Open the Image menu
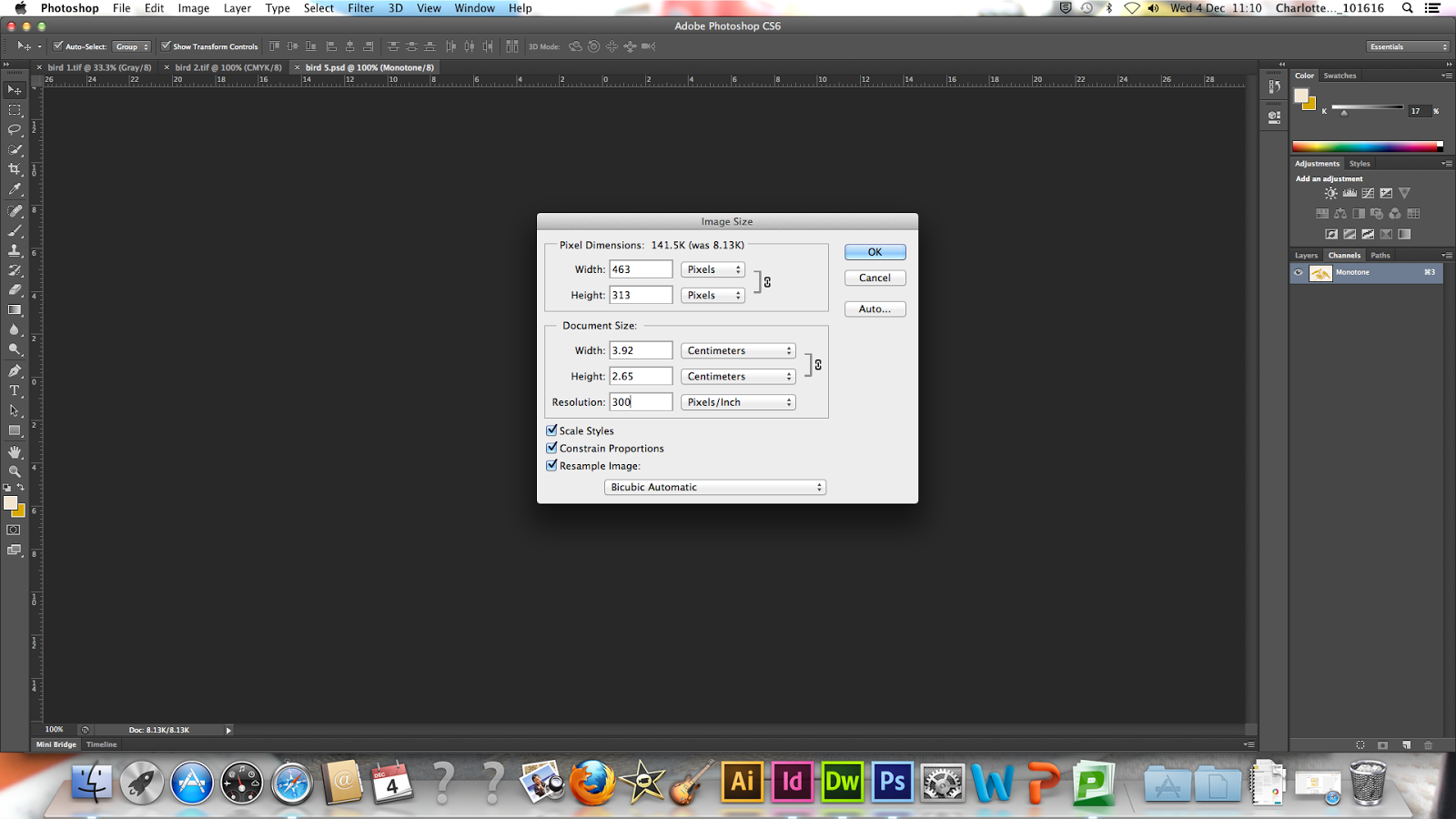The width and height of the screenshot is (1456, 819). (x=194, y=8)
